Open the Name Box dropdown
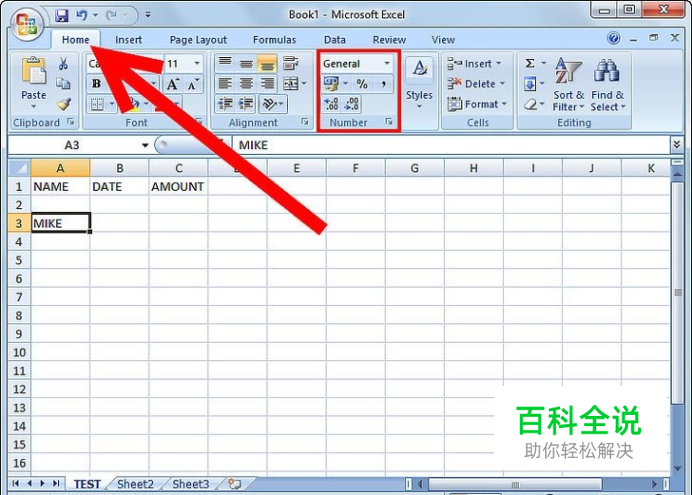The height and width of the screenshot is (495, 692). click(144, 145)
